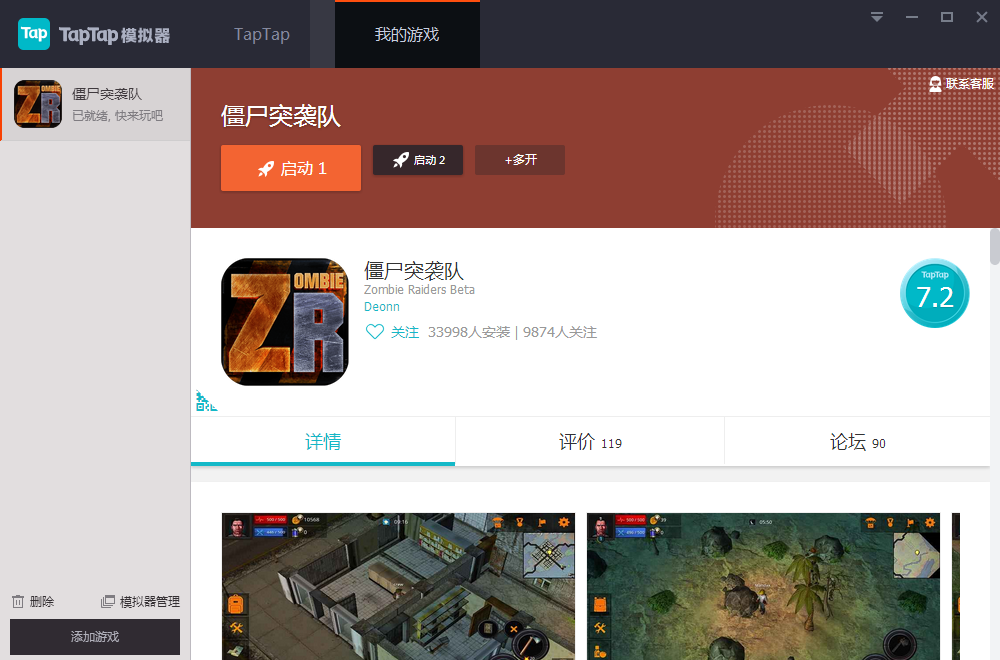Open the 论坛 90 forum tab
The width and height of the screenshot is (1000, 660).
click(857, 441)
